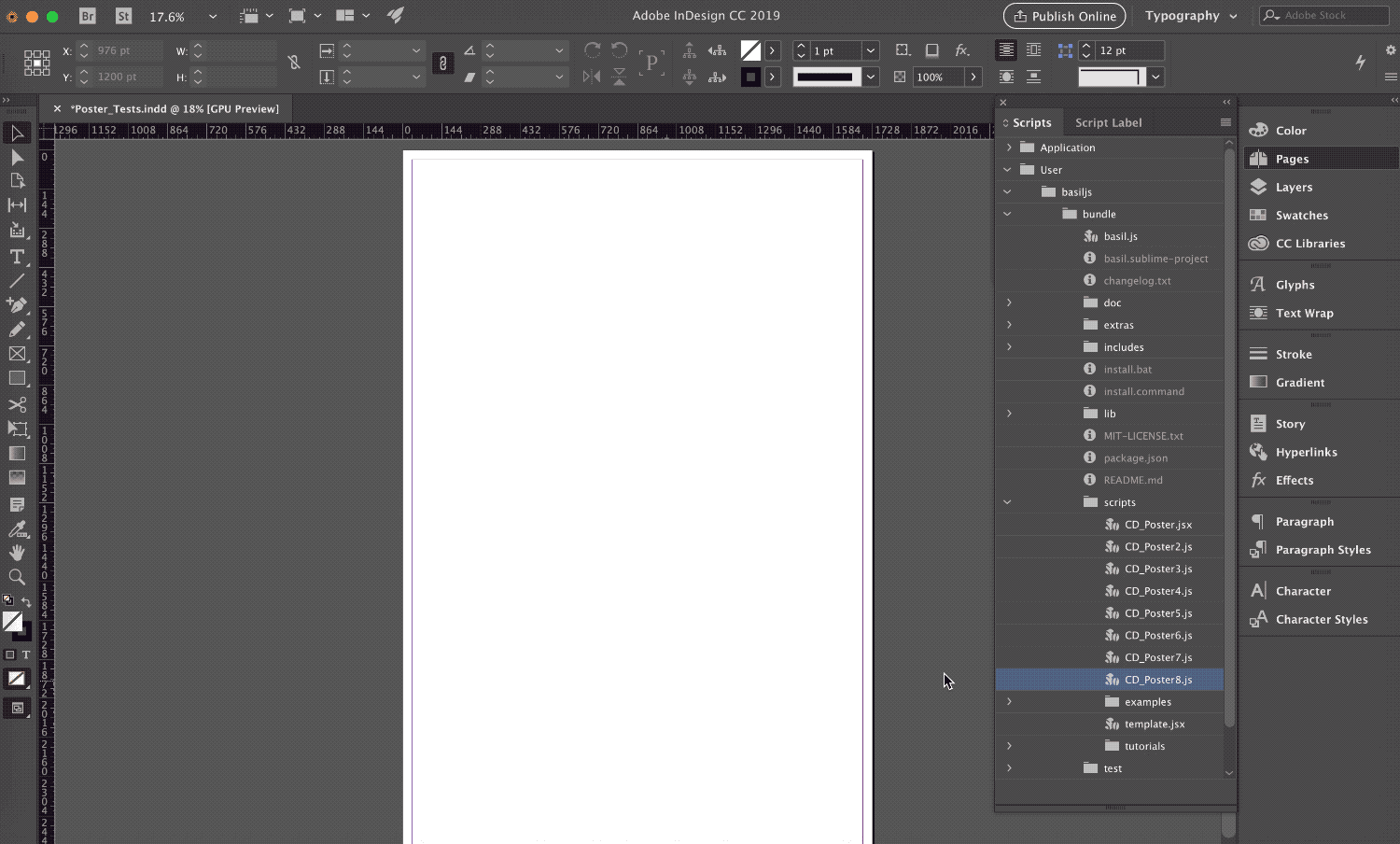This screenshot has width=1400, height=844.
Task: Select the Pen tool
Action: (17, 304)
